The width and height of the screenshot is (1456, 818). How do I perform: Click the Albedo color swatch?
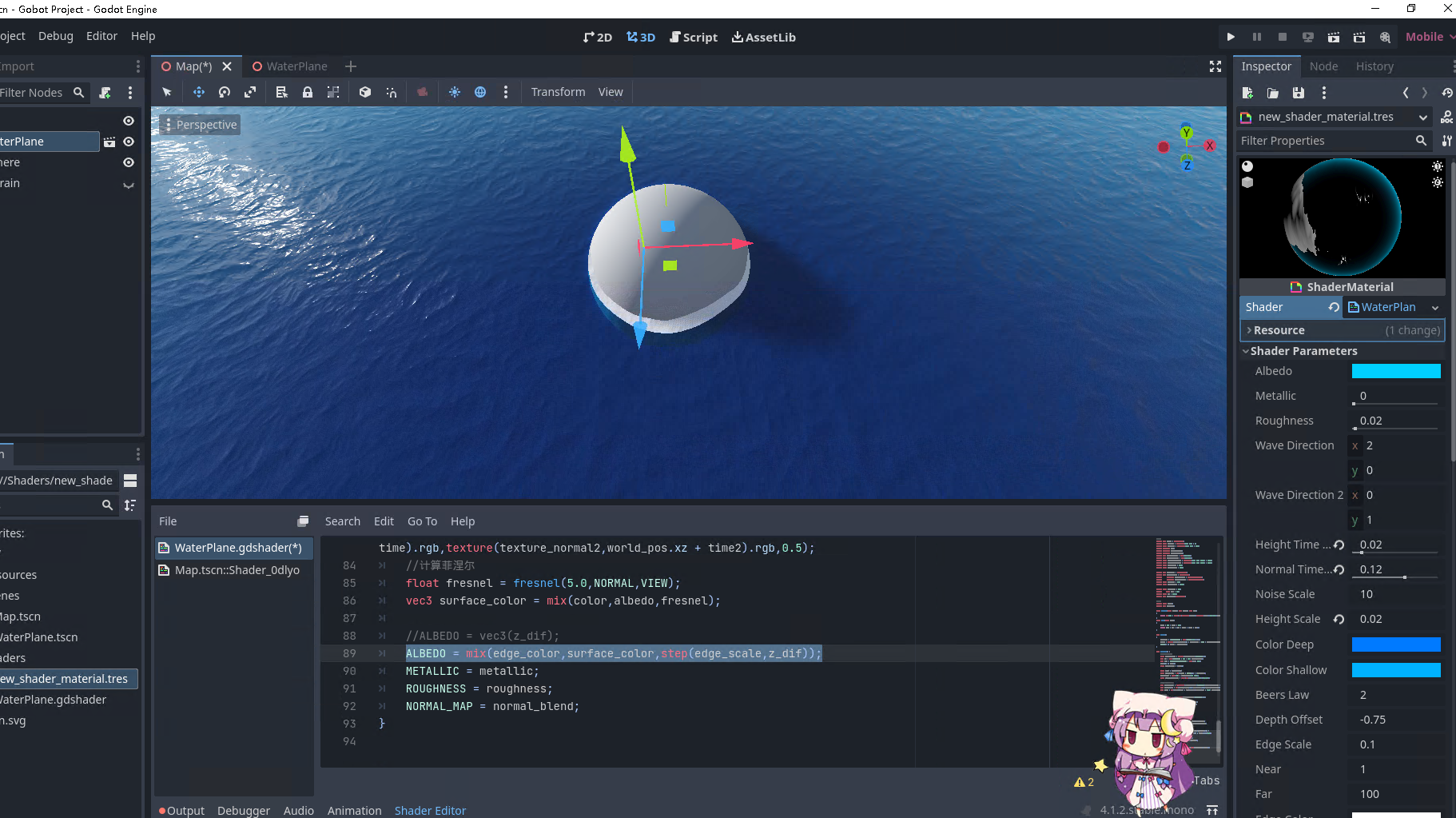pos(1395,371)
